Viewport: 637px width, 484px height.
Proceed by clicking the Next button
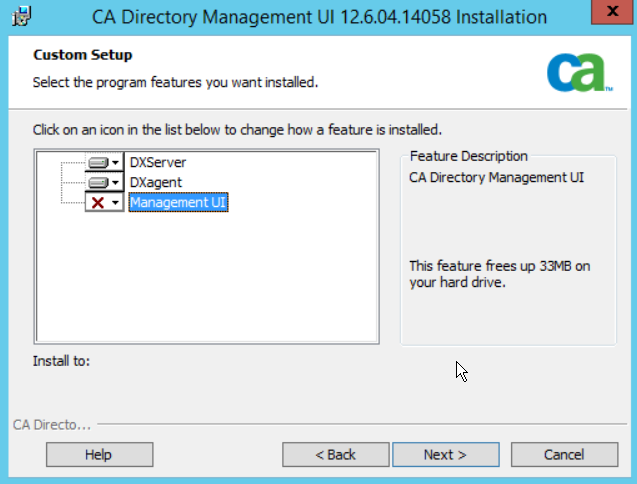[445, 454]
